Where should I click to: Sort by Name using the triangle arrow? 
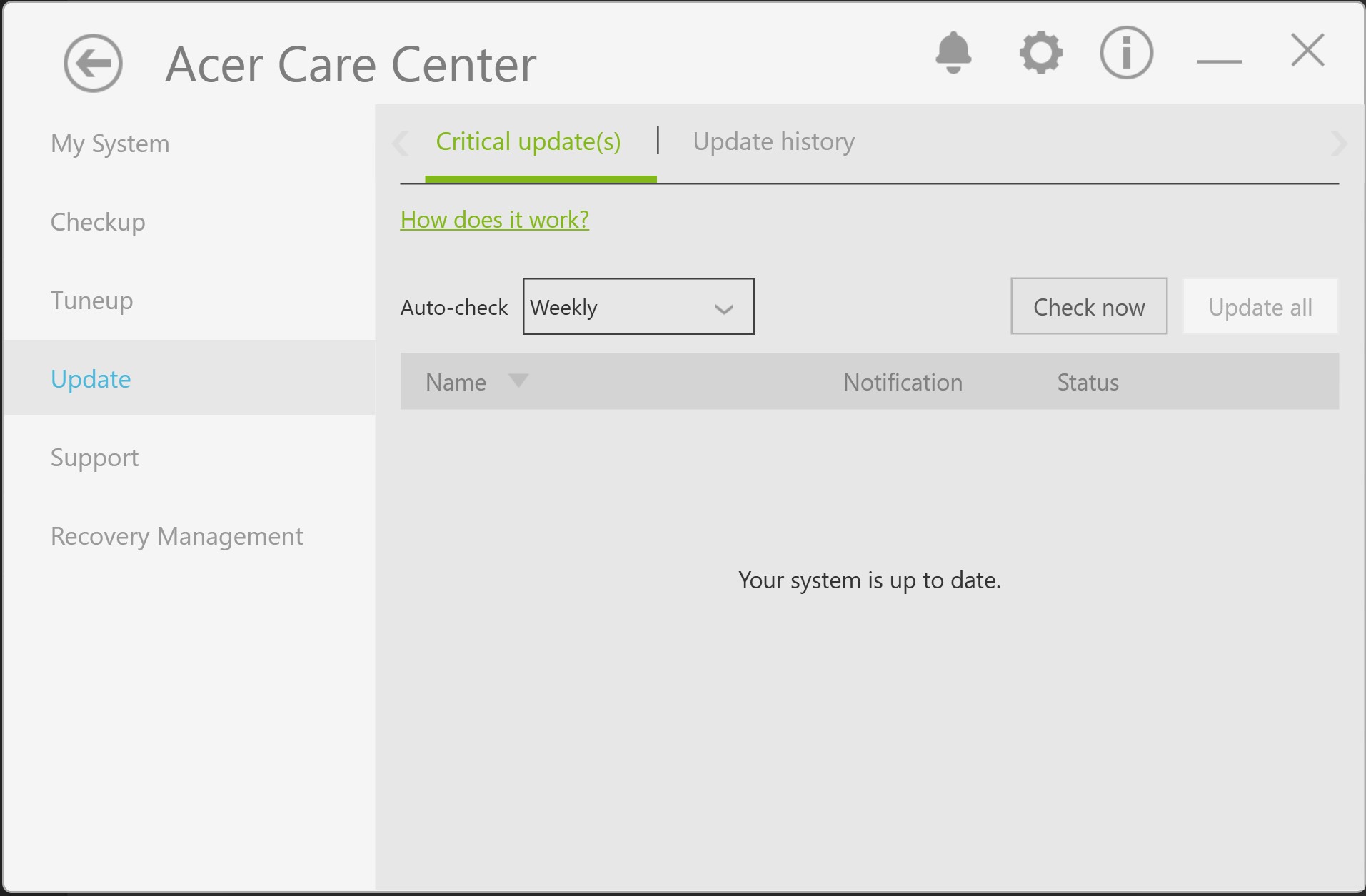click(x=518, y=381)
